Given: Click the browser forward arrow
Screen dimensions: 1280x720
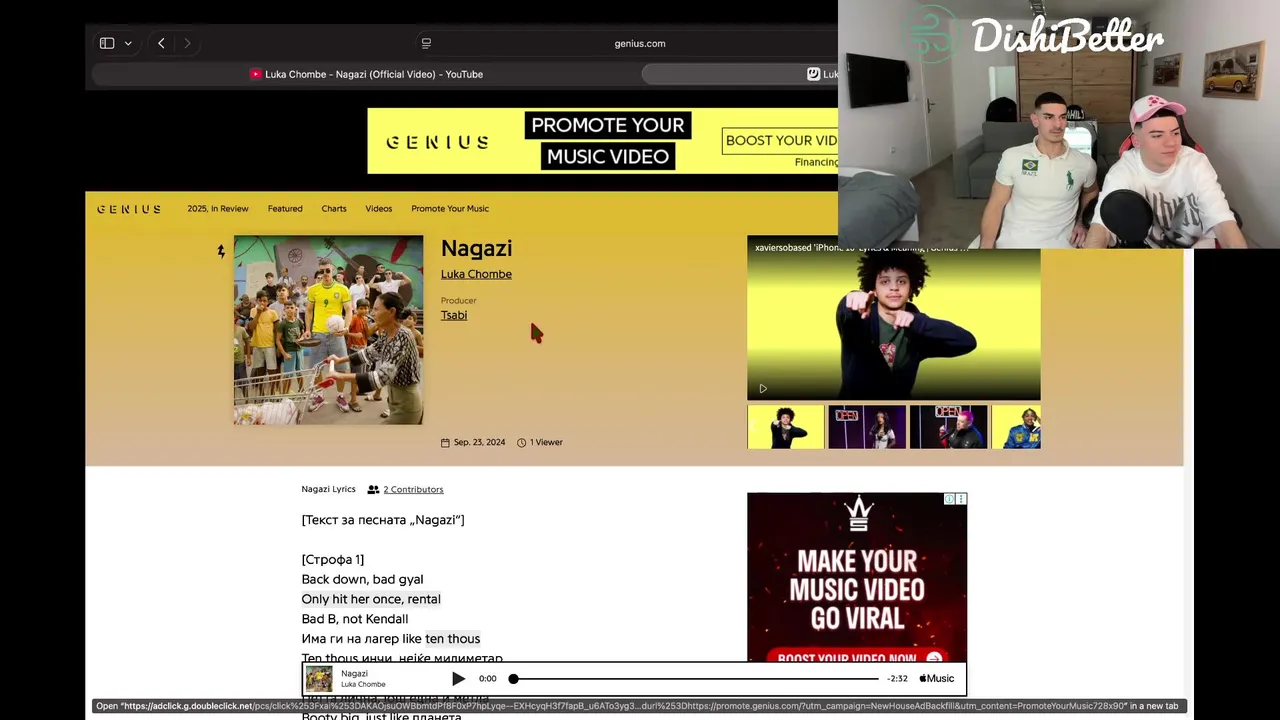Looking at the screenshot, I should [x=187, y=43].
